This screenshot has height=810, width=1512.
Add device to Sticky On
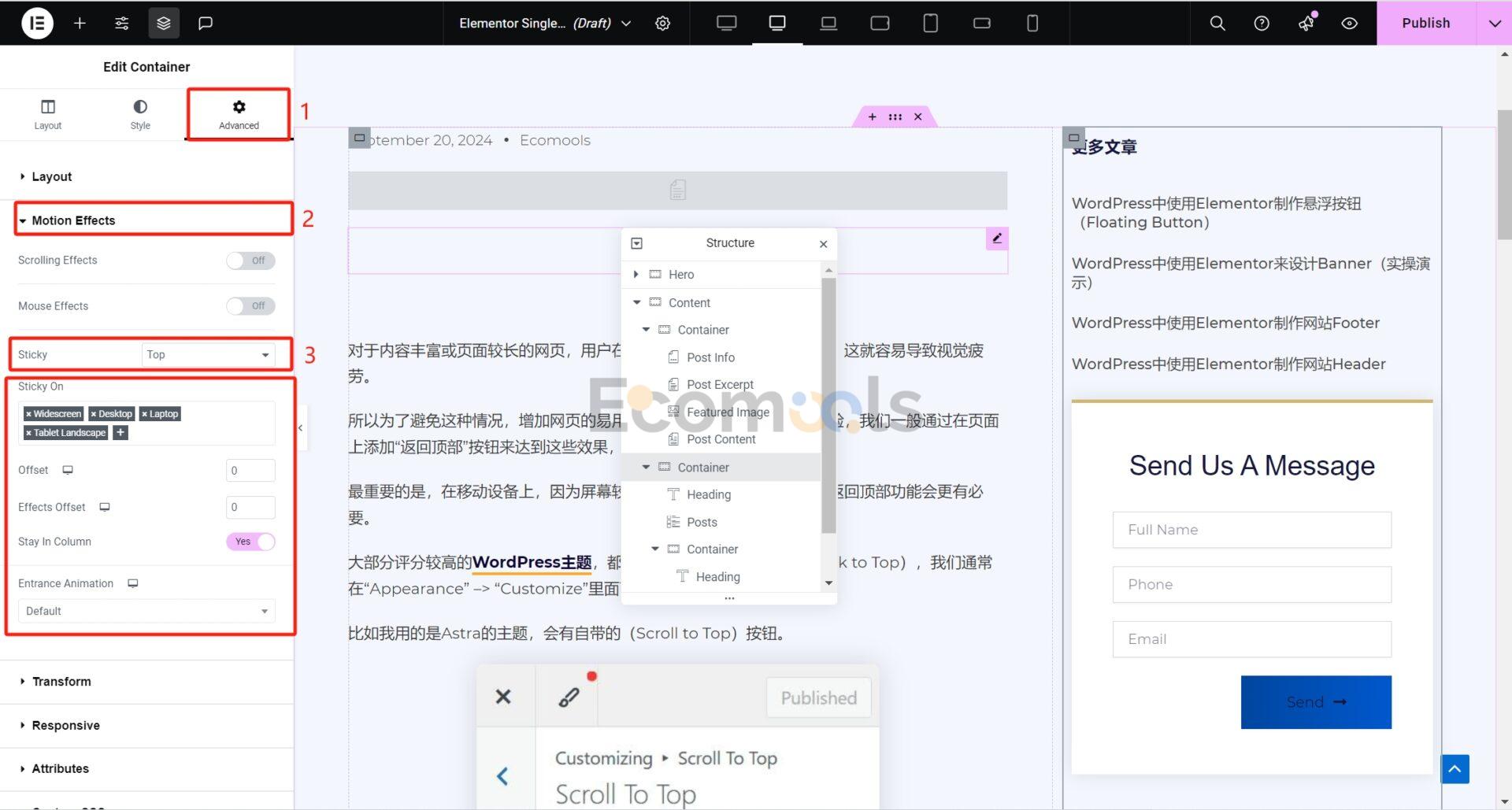tap(120, 432)
